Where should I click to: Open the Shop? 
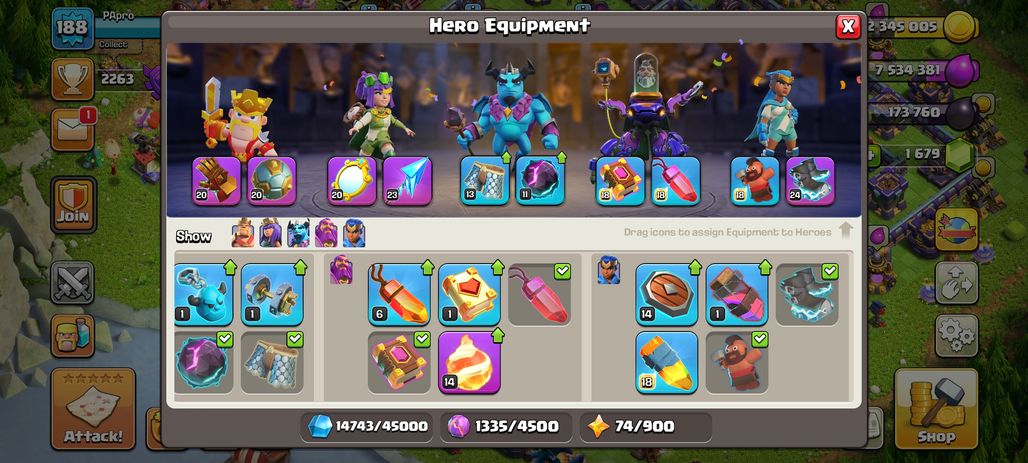coord(936,408)
